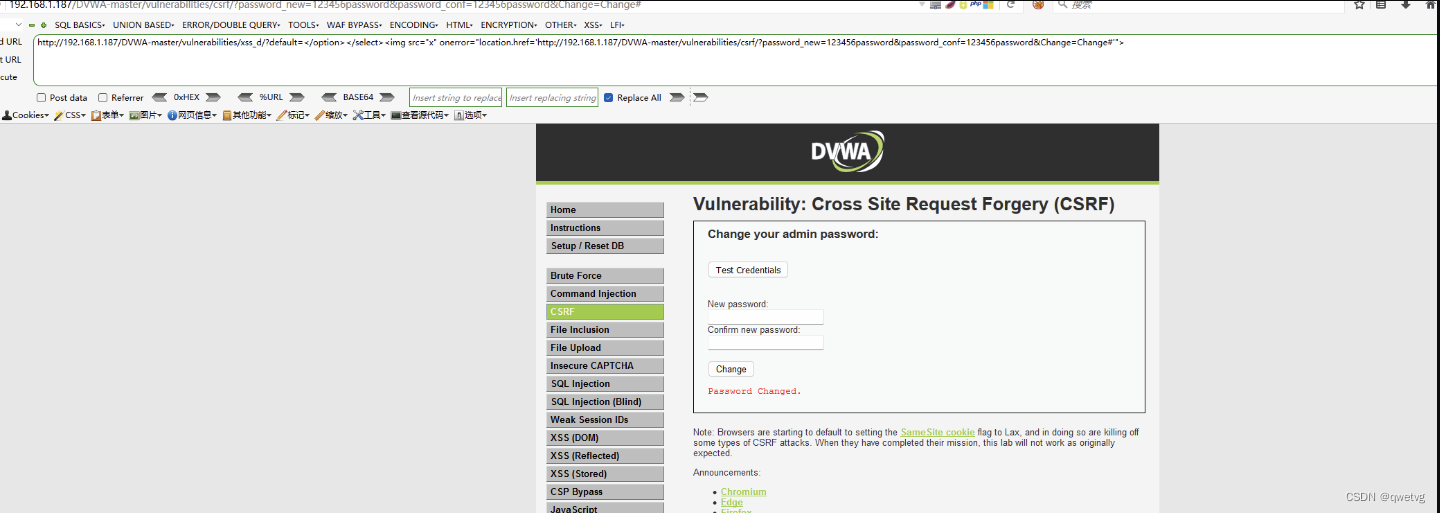Open the 查看源代码 toolbar menu
The height and width of the screenshot is (513, 1440).
[x=420, y=115]
